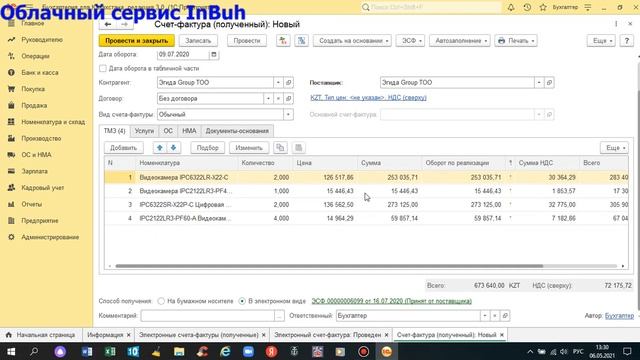Click the Записать button

tap(198, 41)
